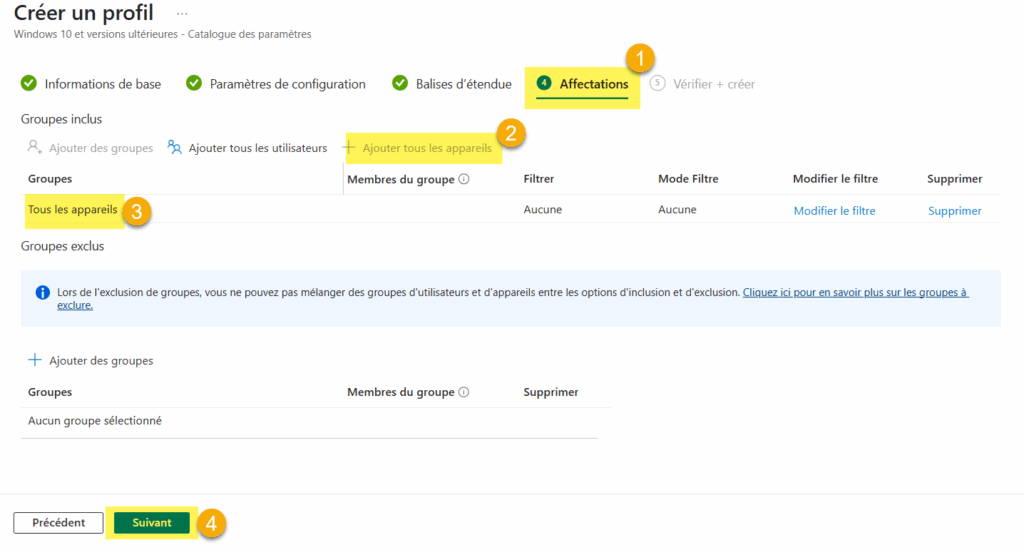
Task: Click the plus icon for Ajouter tous les appareils
Action: [x=350, y=147]
